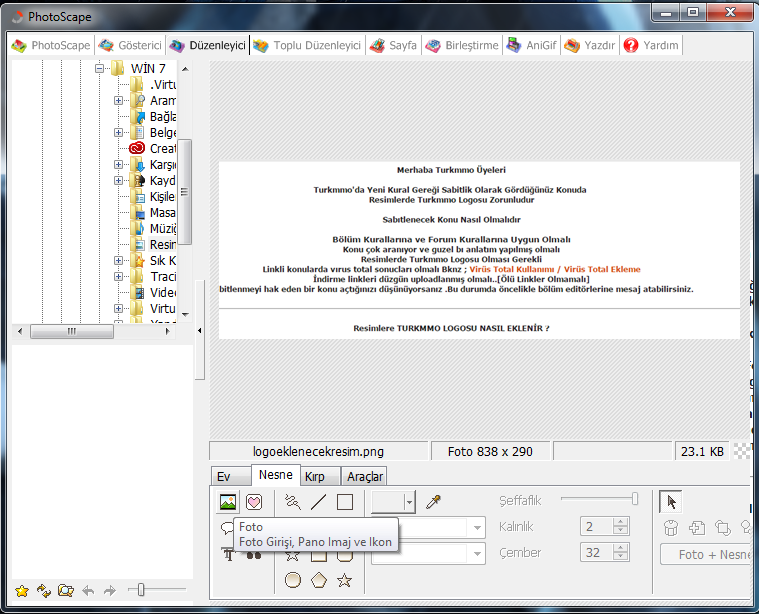Open the folder search explorer icon
Screen dimensions: 759x614
[66, 591]
